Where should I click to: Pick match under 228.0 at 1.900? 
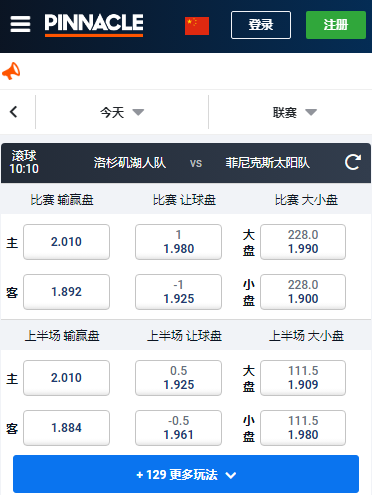pos(303,292)
